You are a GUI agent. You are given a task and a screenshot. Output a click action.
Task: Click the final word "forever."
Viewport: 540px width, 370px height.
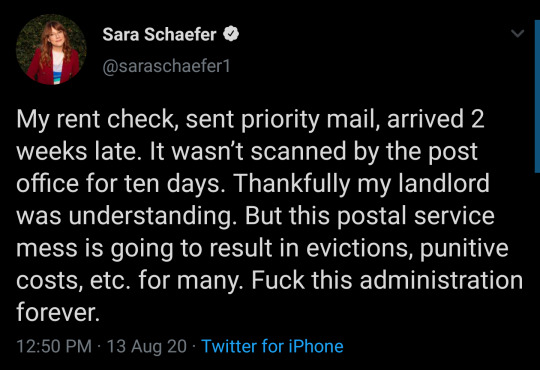point(58,312)
